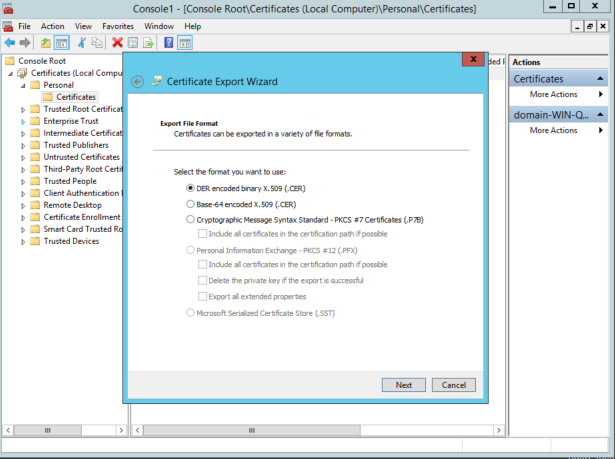This screenshot has height=459, width=615.
Task: Click the Trusted Publishers folder icon
Action: pos(35,145)
